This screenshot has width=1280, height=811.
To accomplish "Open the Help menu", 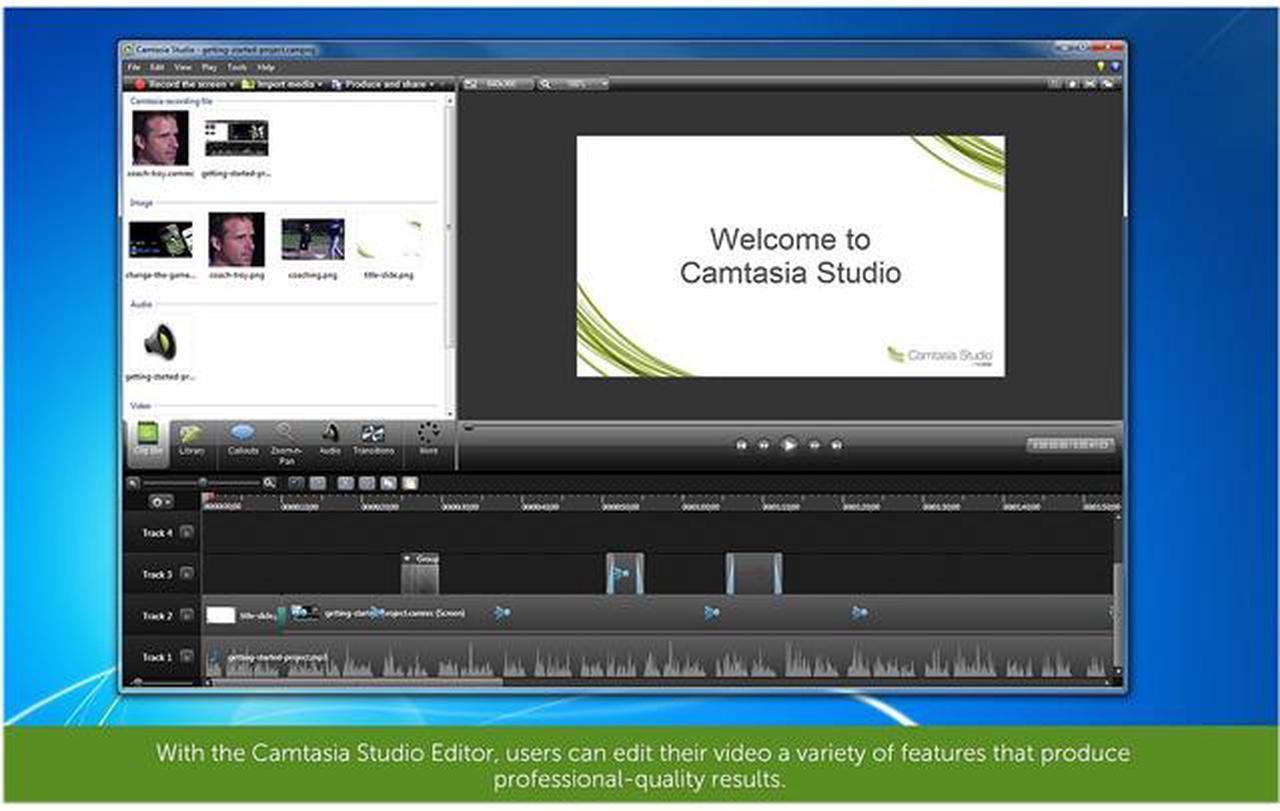I will 266,67.
